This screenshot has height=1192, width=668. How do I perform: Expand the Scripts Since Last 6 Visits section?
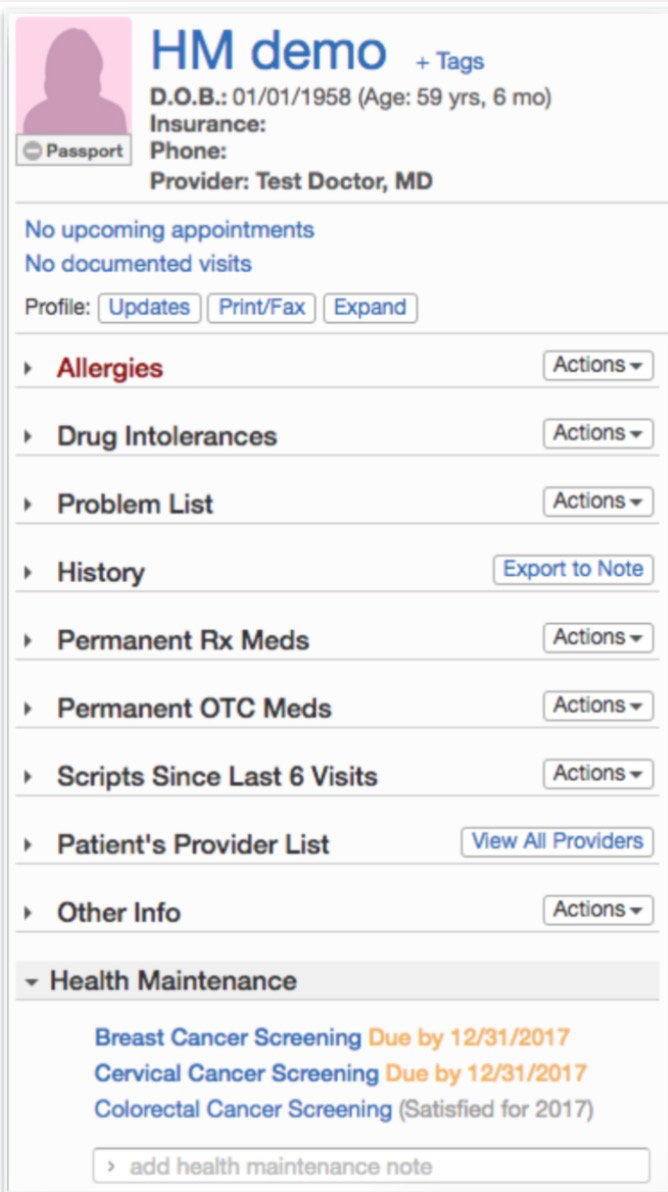click(x=28, y=773)
